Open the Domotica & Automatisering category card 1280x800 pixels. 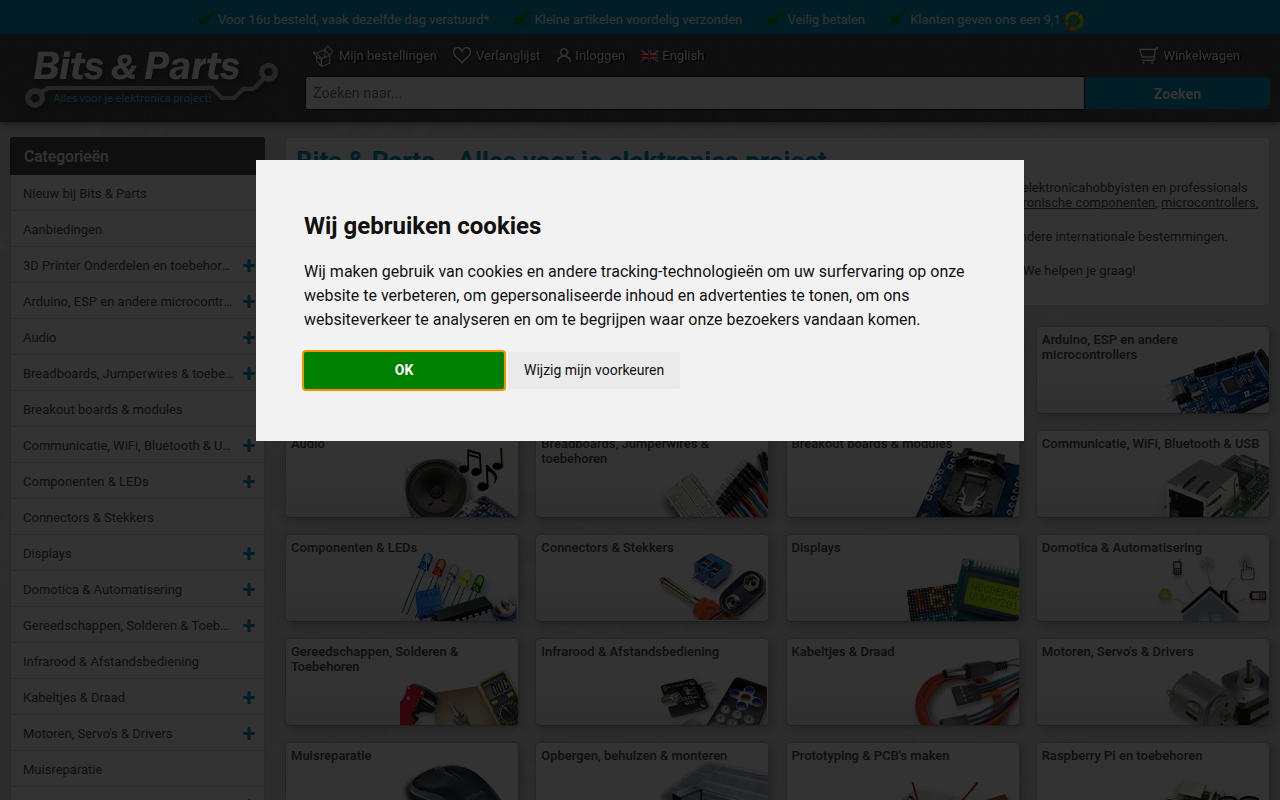point(1153,578)
